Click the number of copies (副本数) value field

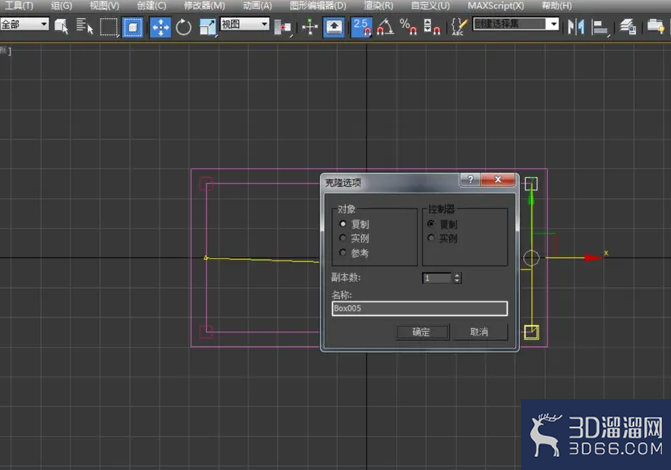pos(437,278)
